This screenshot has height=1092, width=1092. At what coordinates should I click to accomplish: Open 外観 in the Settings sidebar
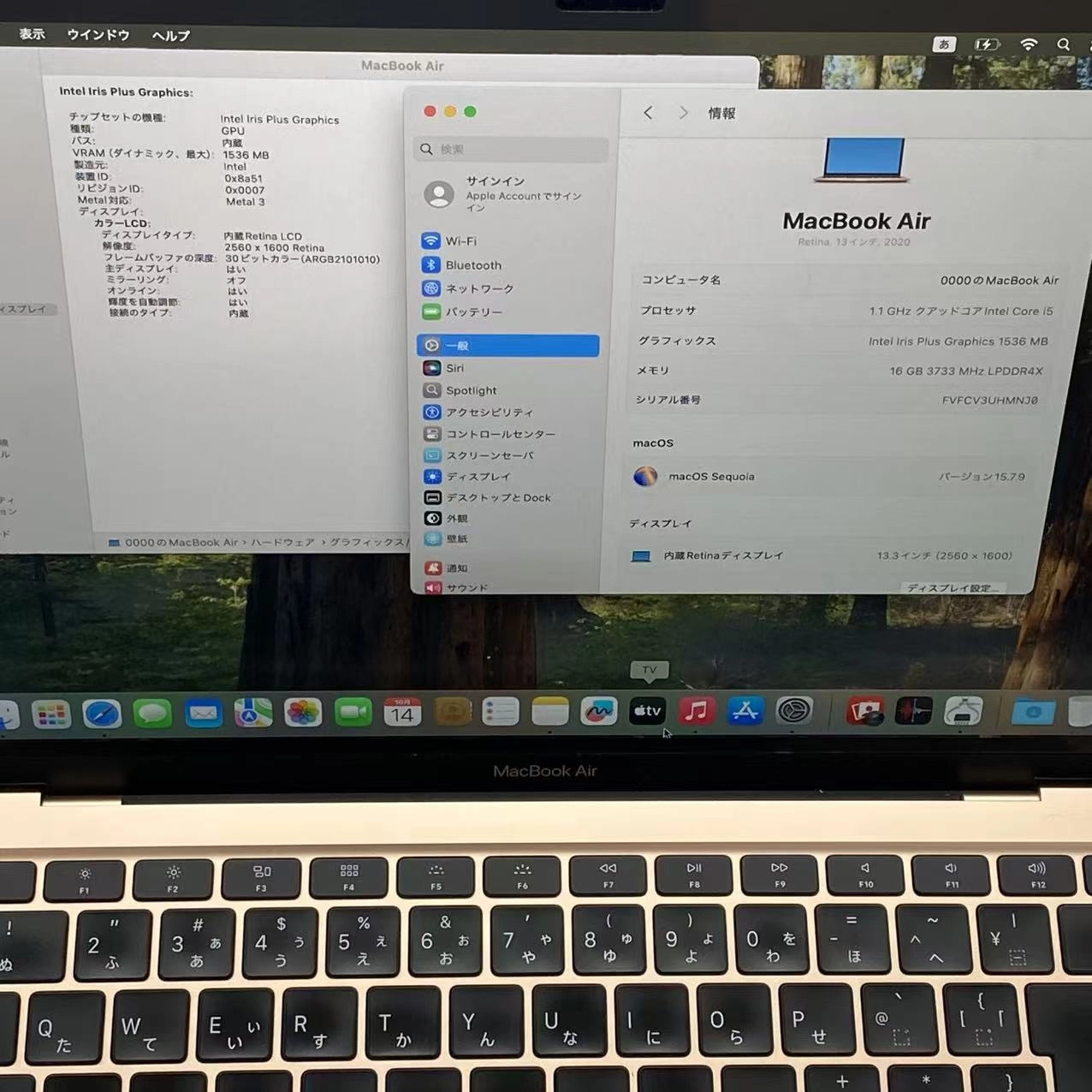click(x=510, y=519)
